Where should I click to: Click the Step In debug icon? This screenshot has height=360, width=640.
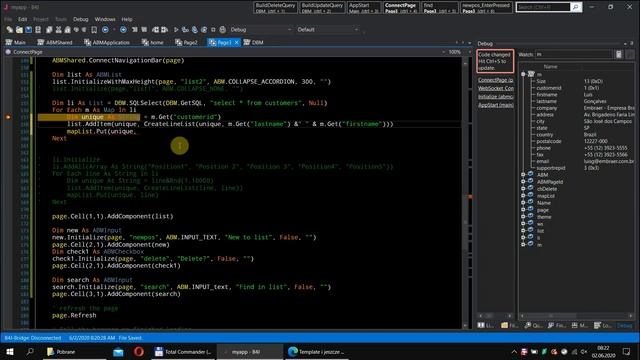pos(185,30)
